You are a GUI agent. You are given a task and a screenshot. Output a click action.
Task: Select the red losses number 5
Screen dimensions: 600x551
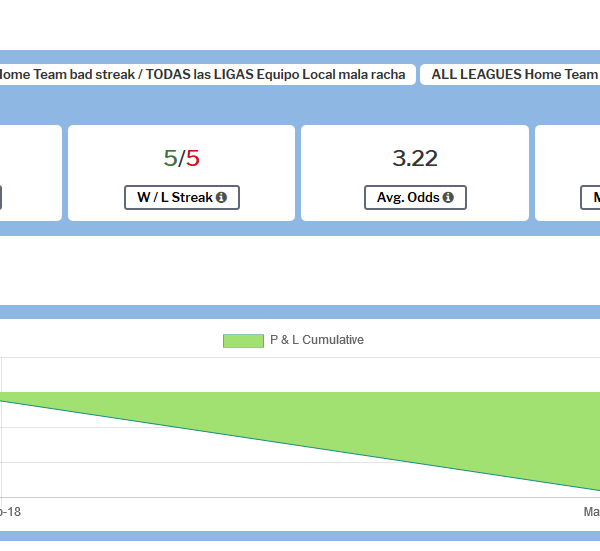193,158
